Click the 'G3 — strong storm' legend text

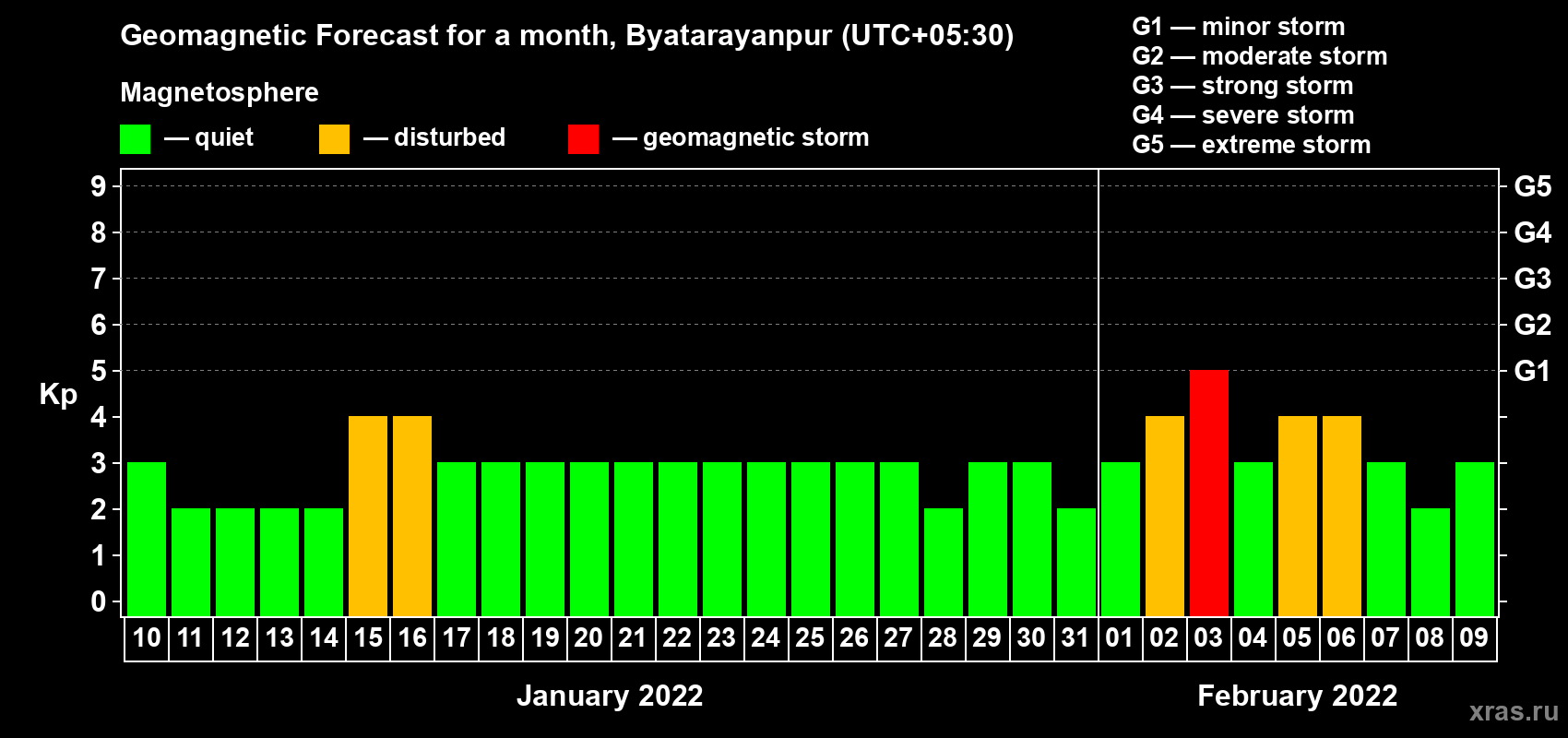pos(1242,86)
